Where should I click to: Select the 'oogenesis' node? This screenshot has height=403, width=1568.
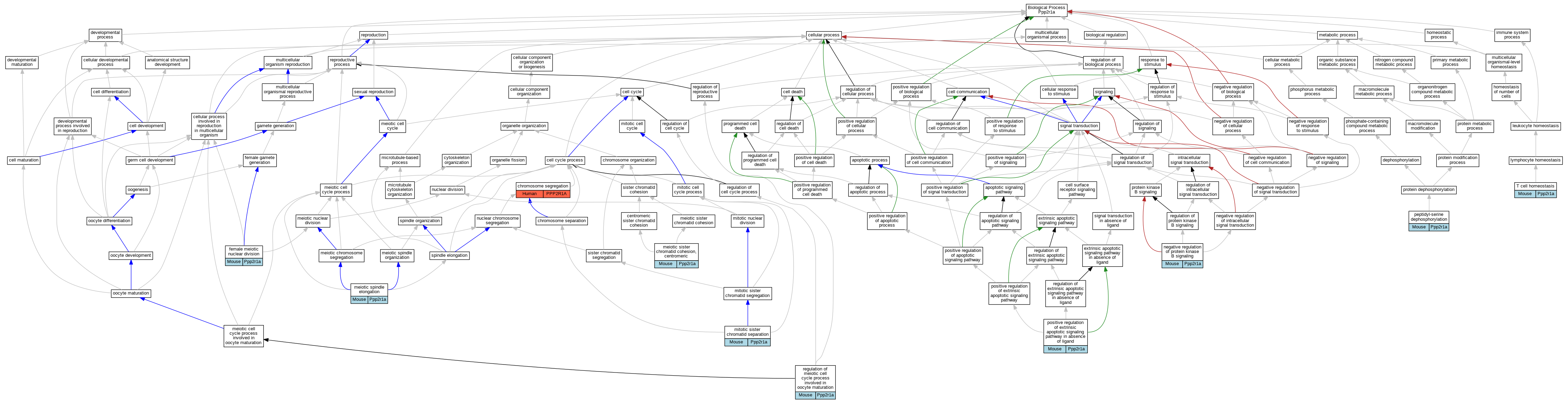(138, 190)
